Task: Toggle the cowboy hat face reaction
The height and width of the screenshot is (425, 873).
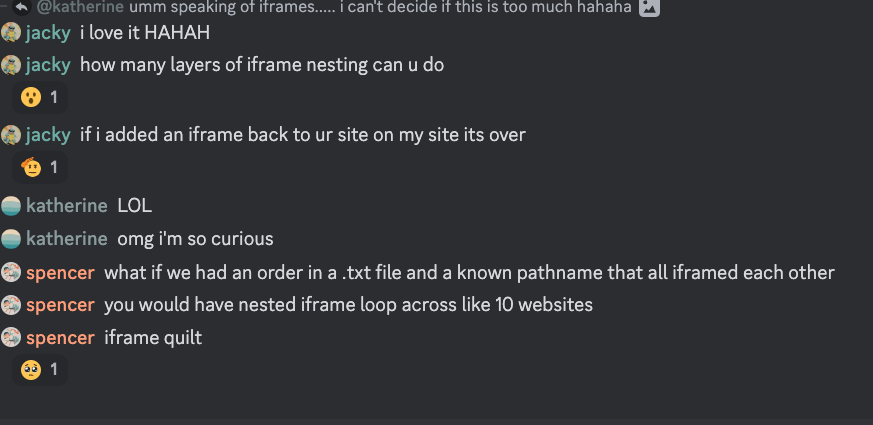Action: [40, 167]
